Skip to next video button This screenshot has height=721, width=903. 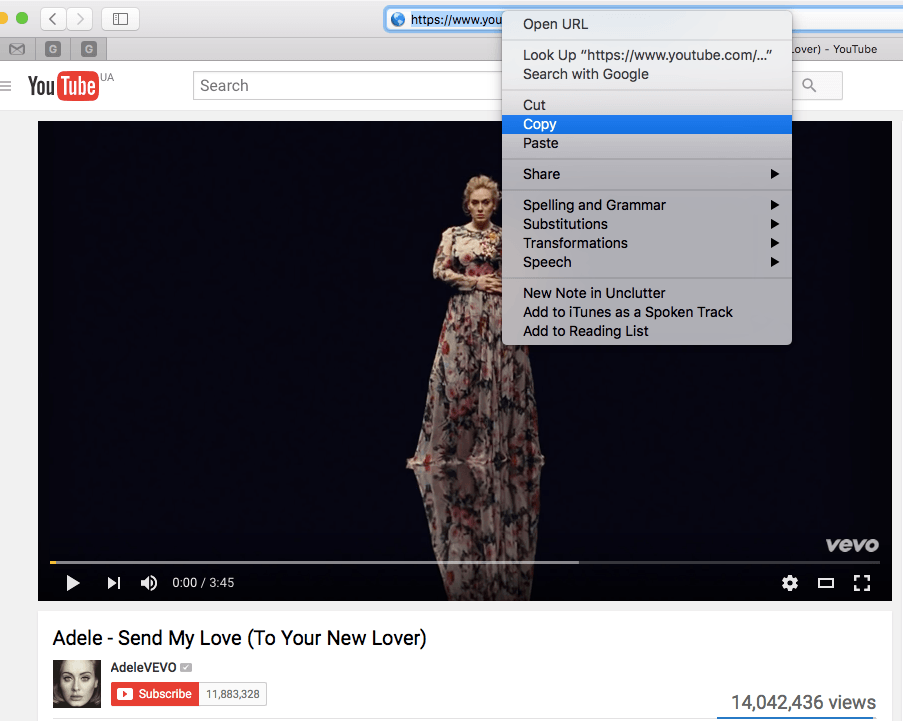[x=114, y=583]
